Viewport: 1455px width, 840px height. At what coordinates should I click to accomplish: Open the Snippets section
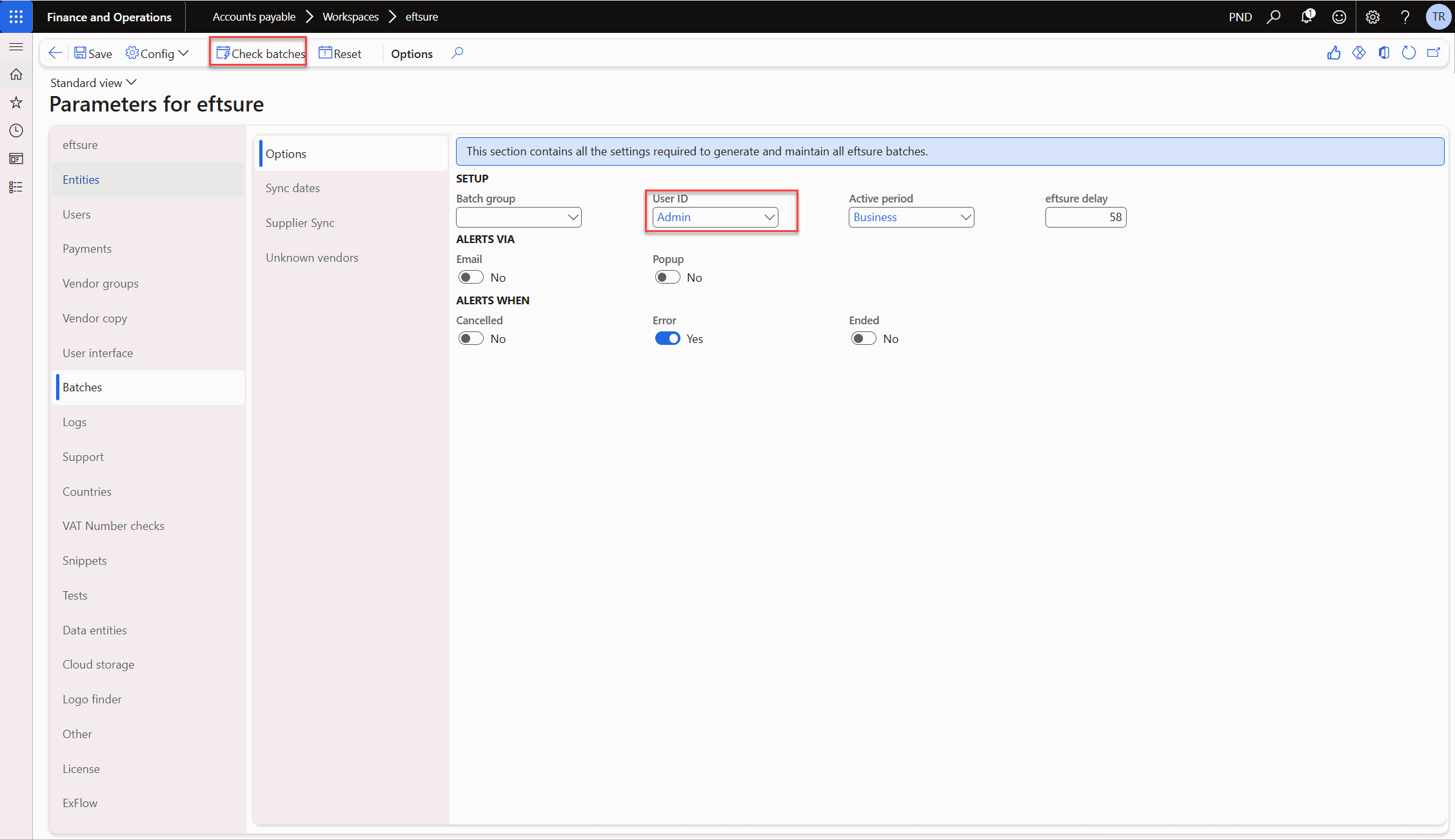tap(148, 561)
